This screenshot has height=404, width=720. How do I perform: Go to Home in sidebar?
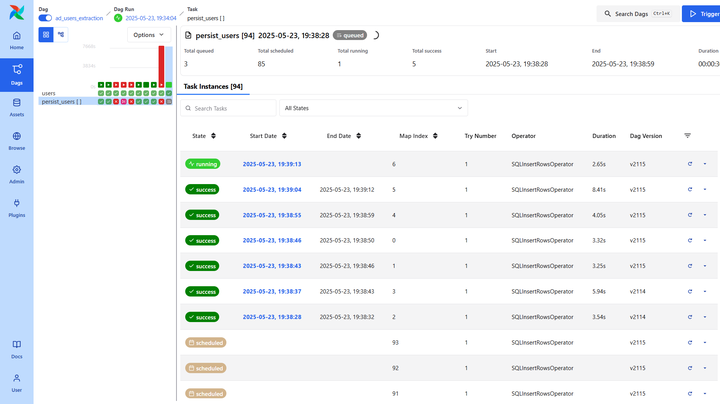coord(17,40)
